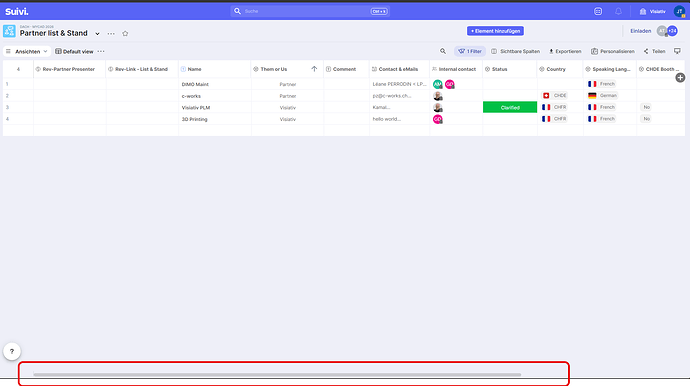This screenshot has height=386, width=690.
Task: Click the pink GD avatar in DIMO Maint row
Action: [x=449, y=84]
